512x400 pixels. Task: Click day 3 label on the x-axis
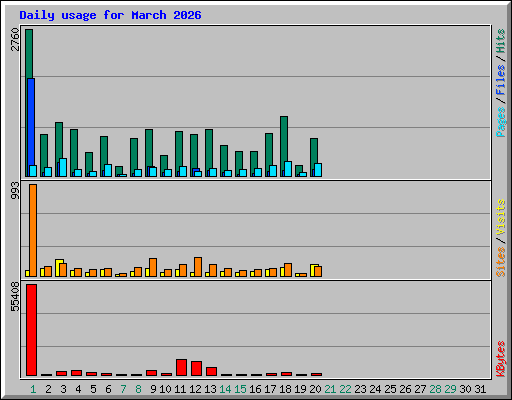[63, 389]
